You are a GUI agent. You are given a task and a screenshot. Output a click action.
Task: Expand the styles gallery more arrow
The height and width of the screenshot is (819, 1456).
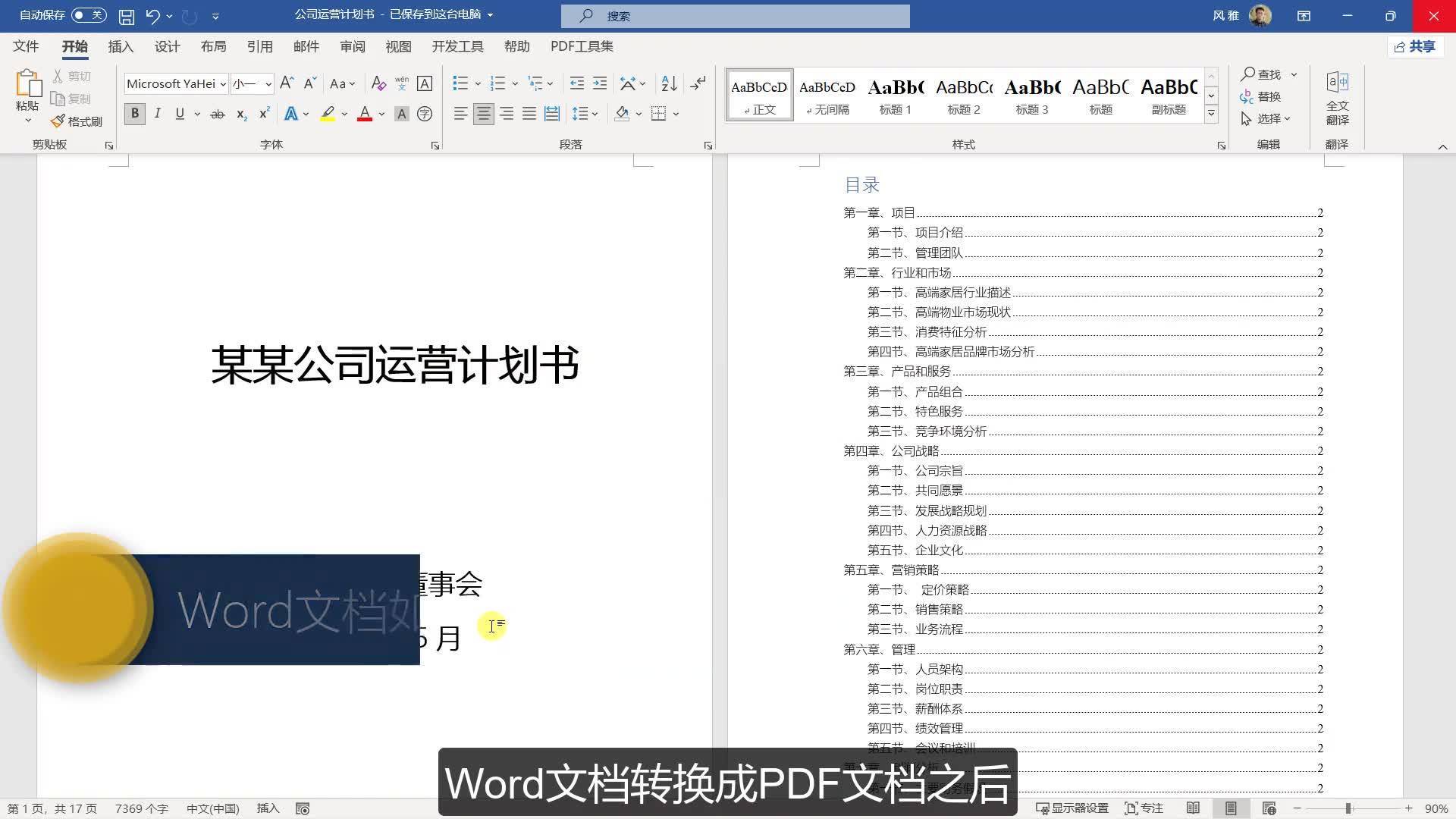[1211, 114]
